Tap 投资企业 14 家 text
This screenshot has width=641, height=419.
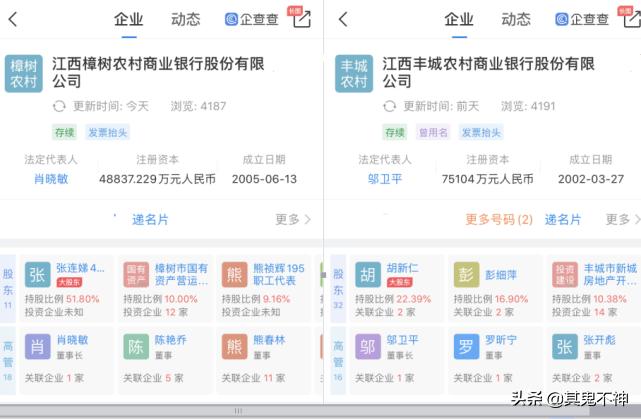584,312
